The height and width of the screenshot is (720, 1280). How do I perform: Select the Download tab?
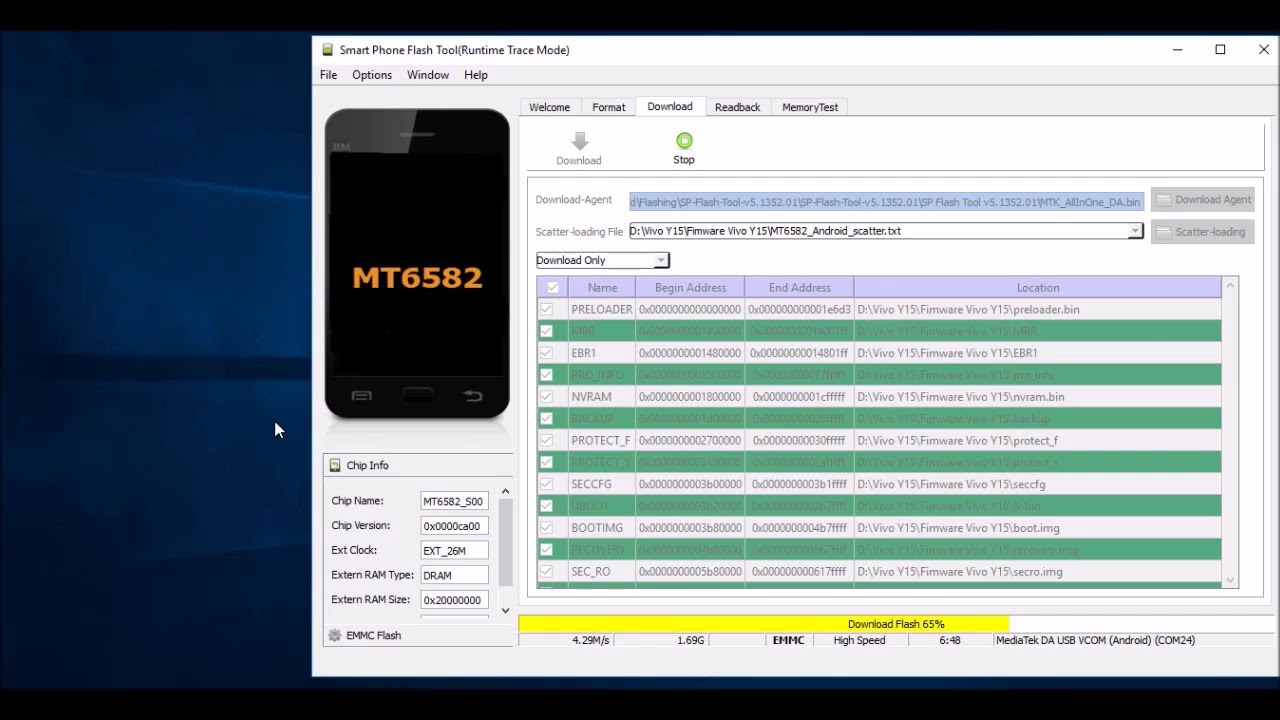[x=670, y=106]
